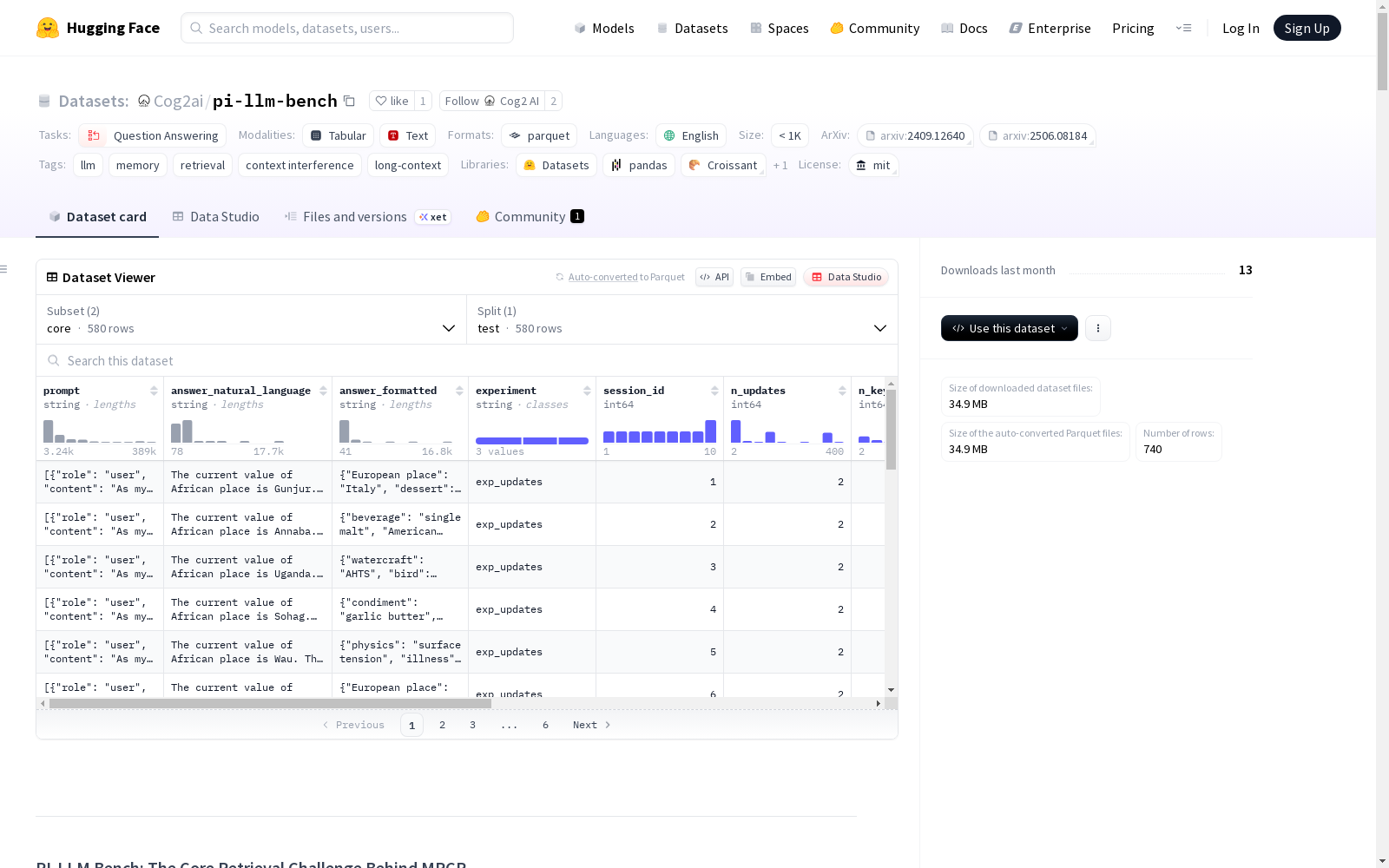Image resolution: width=1389 pixels, height=868 pixels.
Task: Sort by n_updates column sort icon
Action: [842, 391]
